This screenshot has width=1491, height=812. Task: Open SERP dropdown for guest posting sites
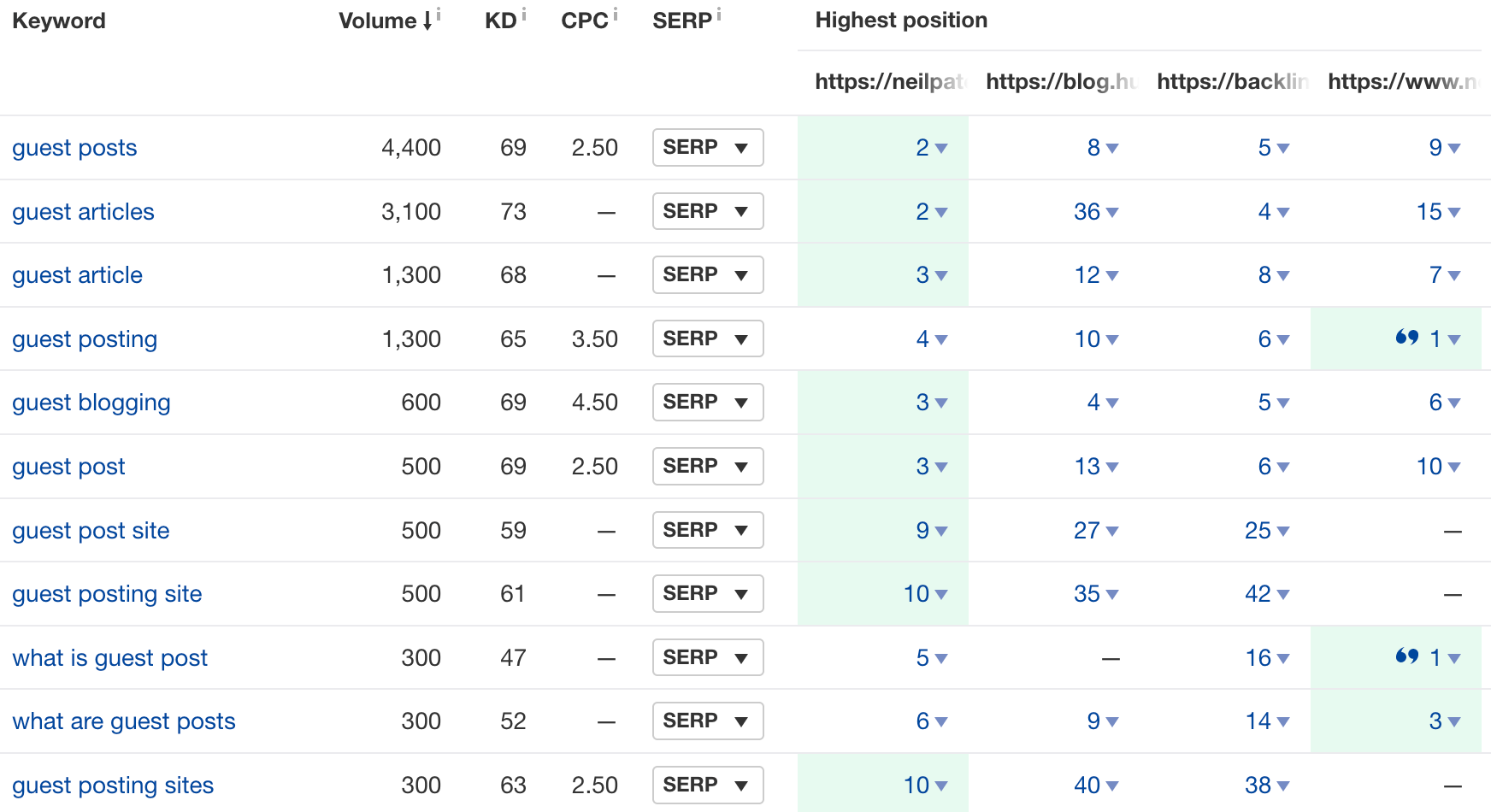tap(707, 785)
